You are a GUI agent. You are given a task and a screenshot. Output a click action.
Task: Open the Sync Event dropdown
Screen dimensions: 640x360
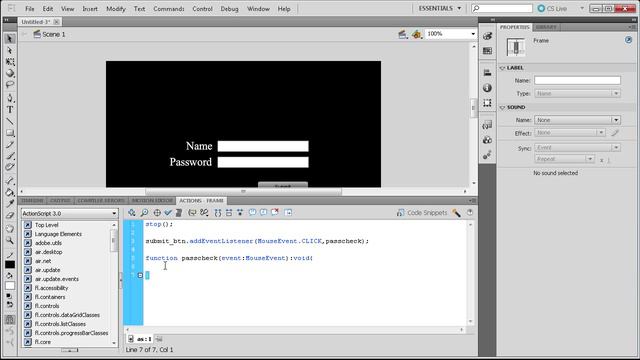[577, 147]
